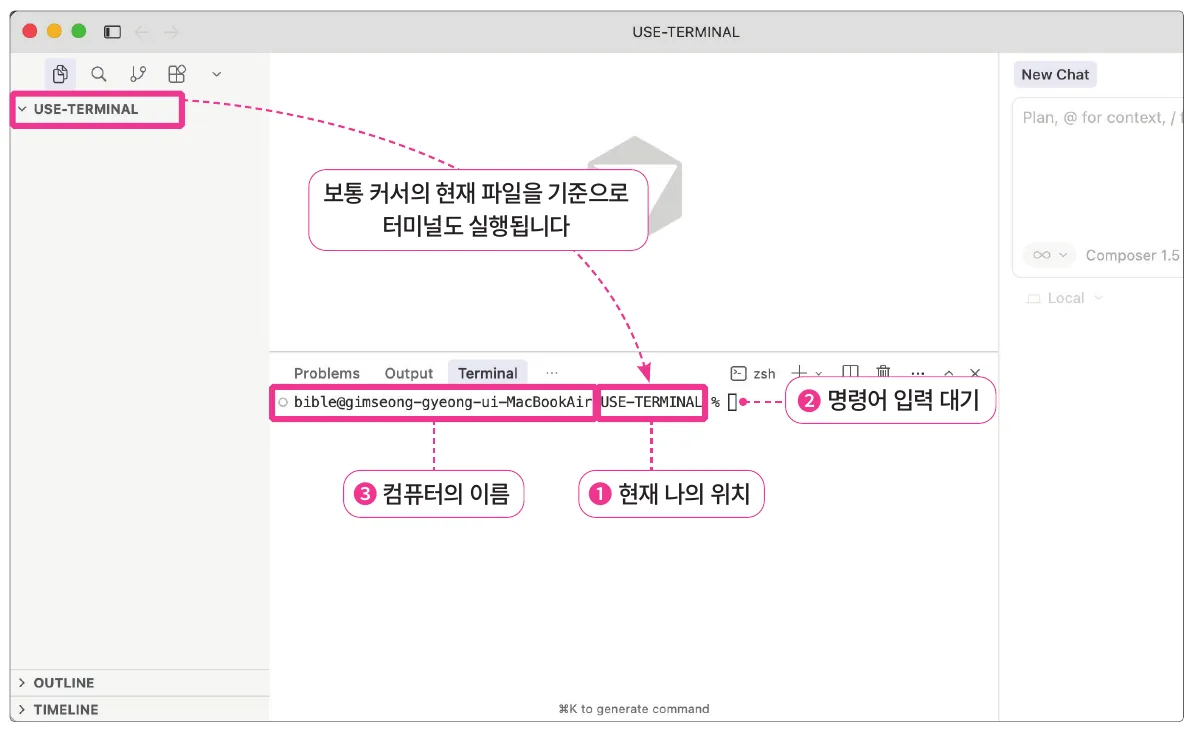Click "⌘K to generate command" hint text
Image resolution: width=1192 pixels, height=732 pixels.
634,709
